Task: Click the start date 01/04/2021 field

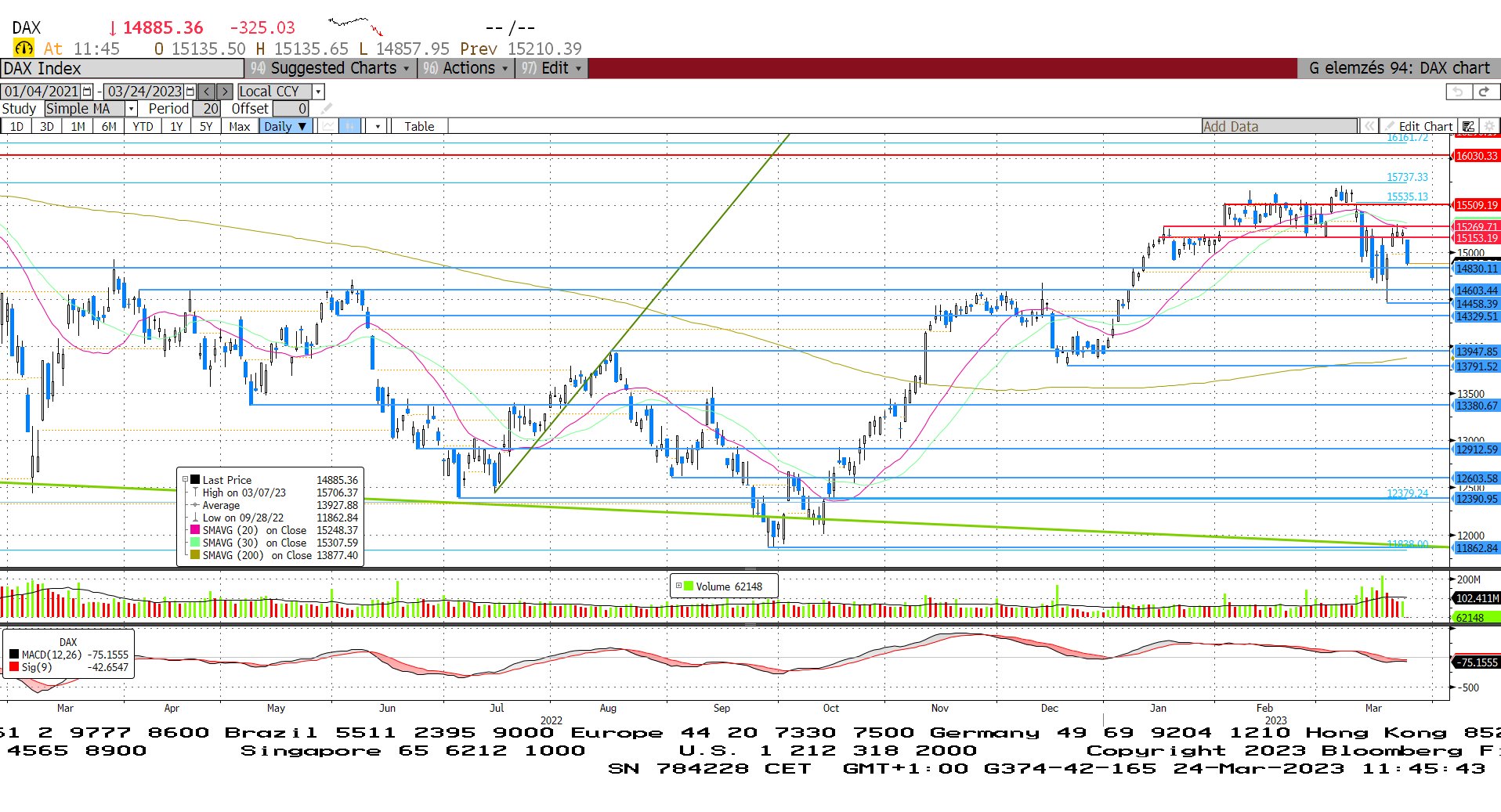Action: click(x=42, y=92)
